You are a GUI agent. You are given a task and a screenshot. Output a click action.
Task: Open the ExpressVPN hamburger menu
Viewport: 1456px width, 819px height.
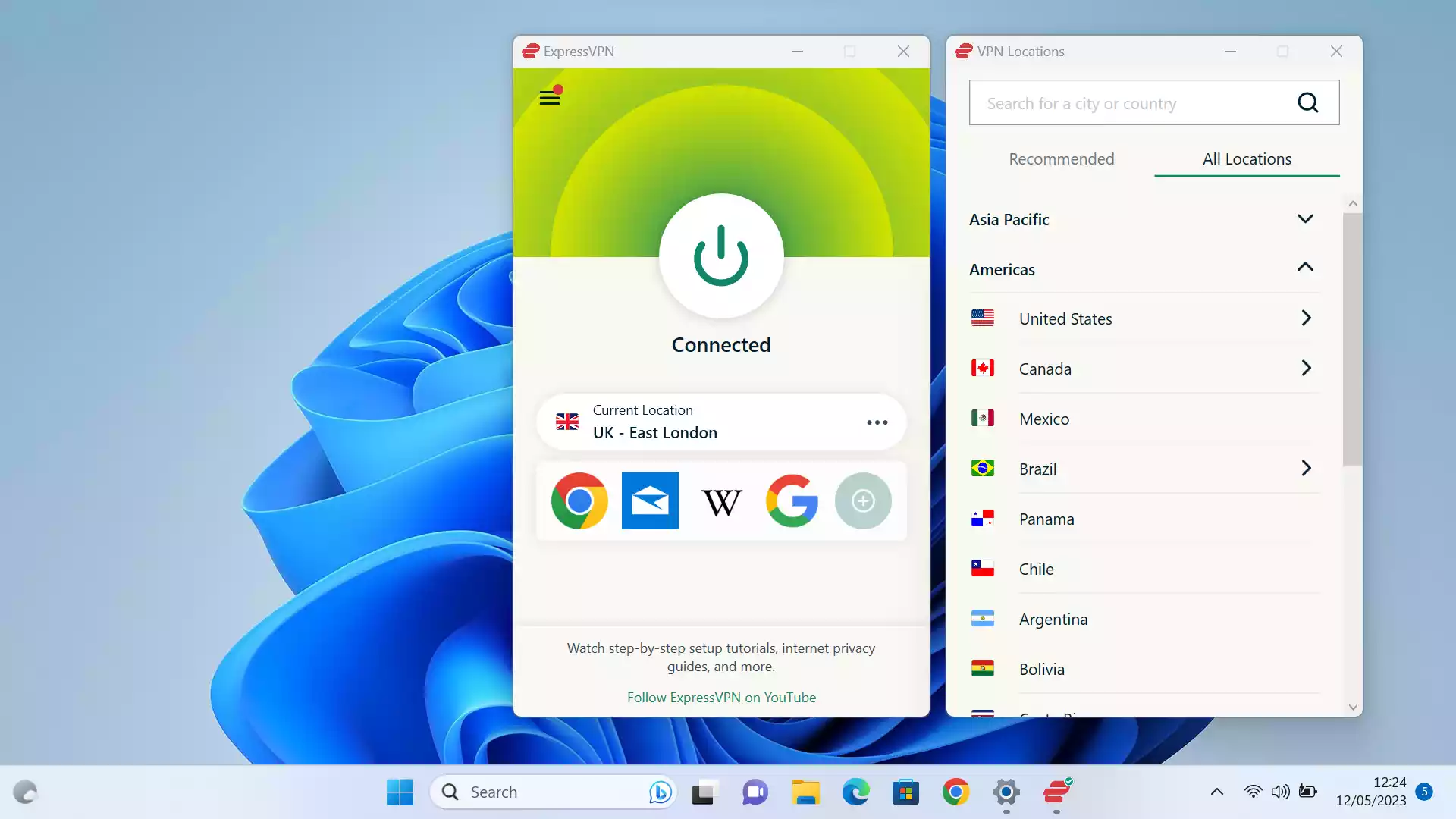pyautogui.click(x=550, y=98)
